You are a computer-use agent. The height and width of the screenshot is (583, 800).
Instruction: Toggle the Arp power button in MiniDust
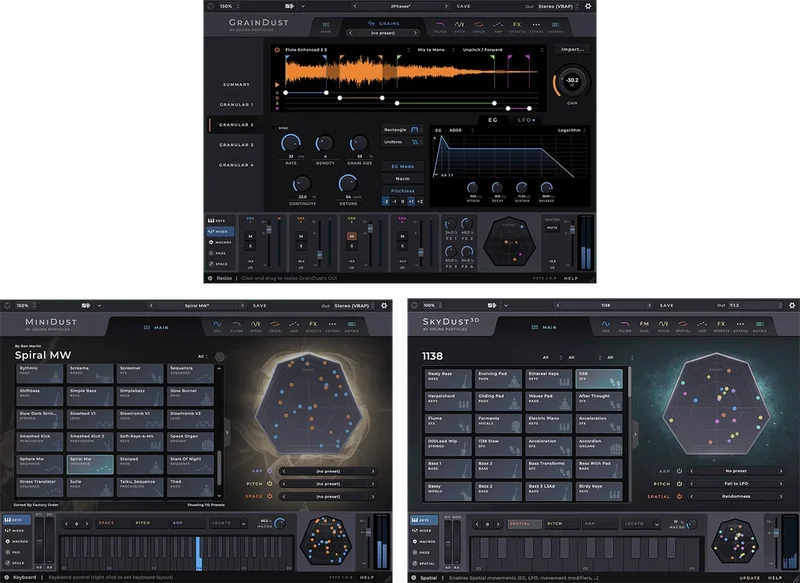pos(270,471)
